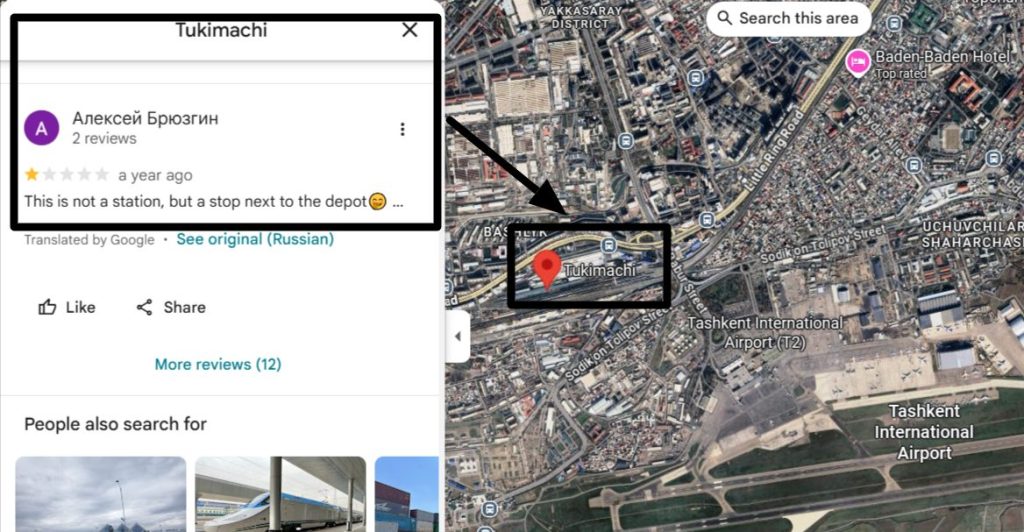
Task: Click transit stop icon above Tukimachi label
Action: 609,245
